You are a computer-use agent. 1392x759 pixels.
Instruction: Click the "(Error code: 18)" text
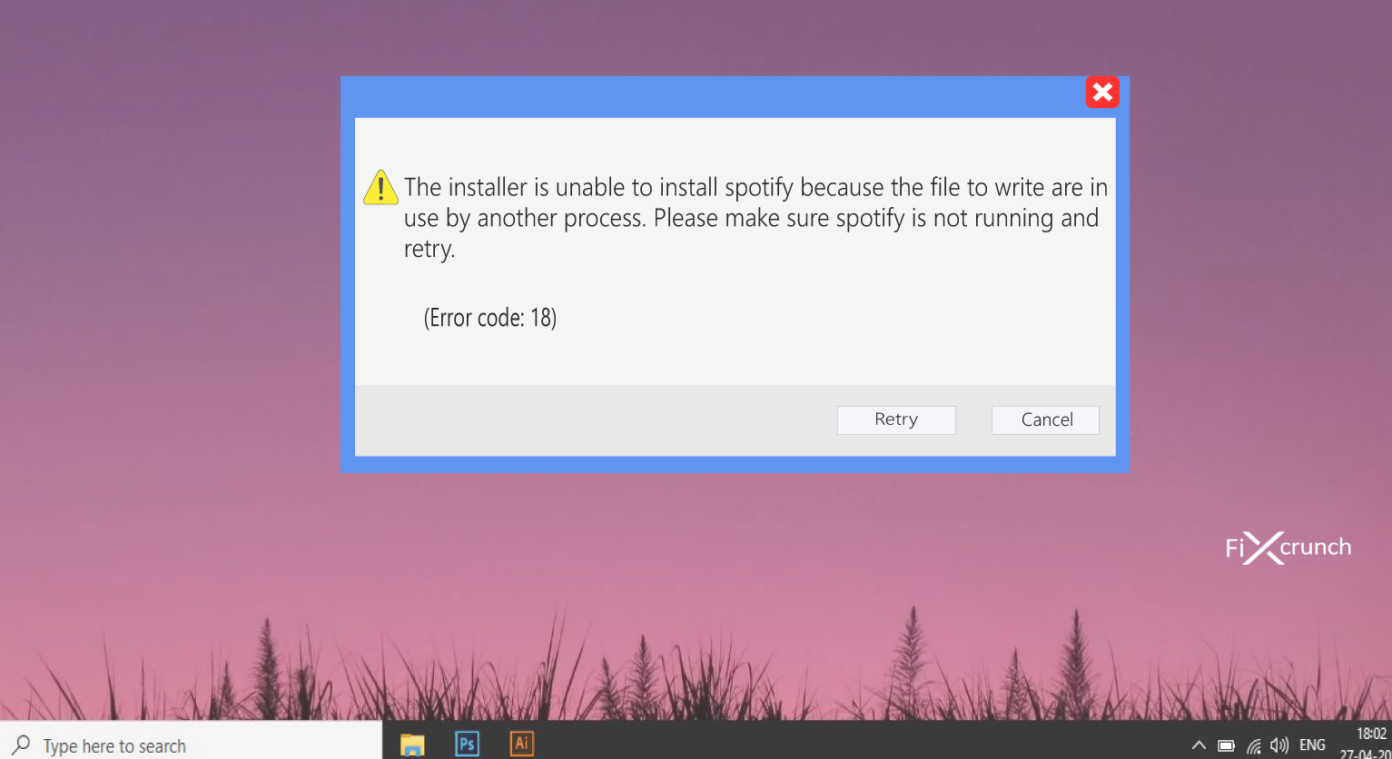click(x=490, y=318)
